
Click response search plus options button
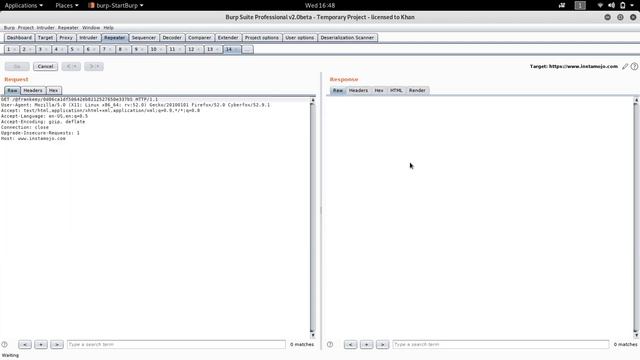(367, 344)
